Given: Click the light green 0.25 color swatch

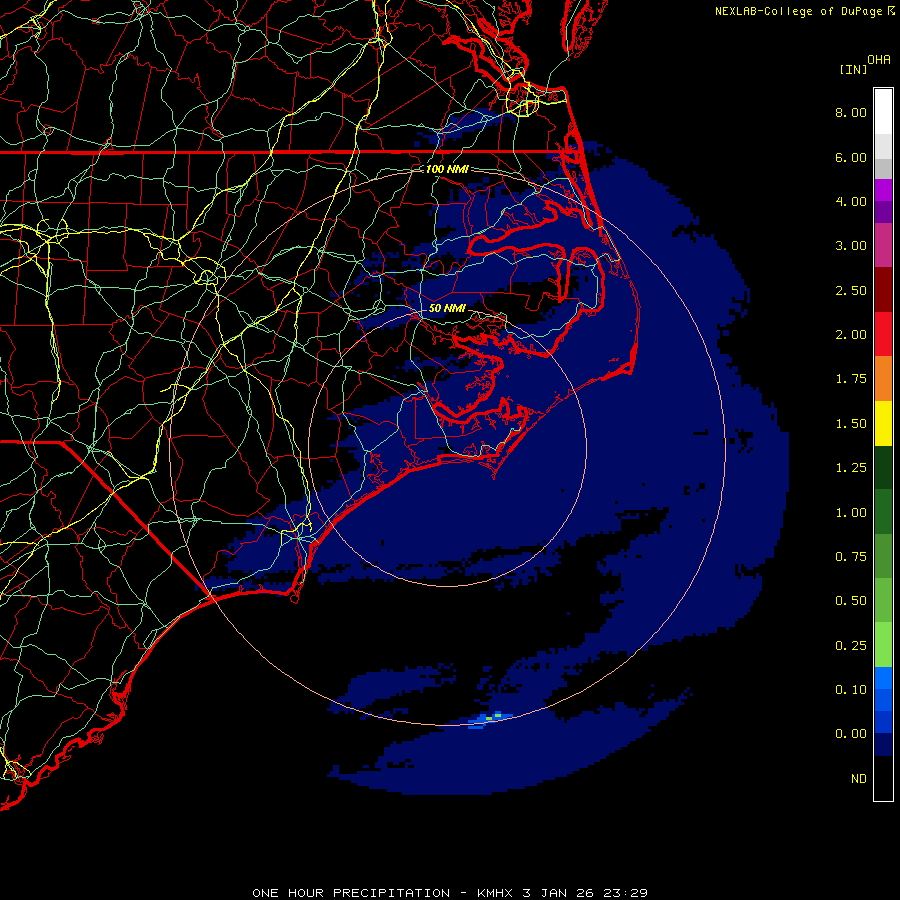Looking at the screenshot, I should click(883, 645).
